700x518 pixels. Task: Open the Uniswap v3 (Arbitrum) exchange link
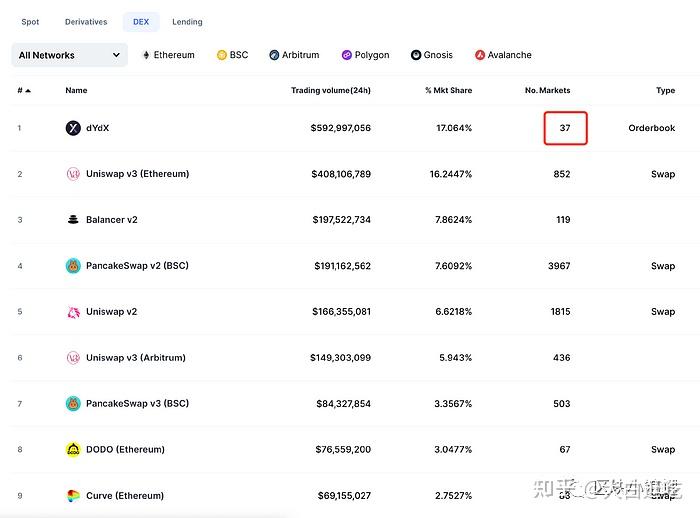[136, 358]
